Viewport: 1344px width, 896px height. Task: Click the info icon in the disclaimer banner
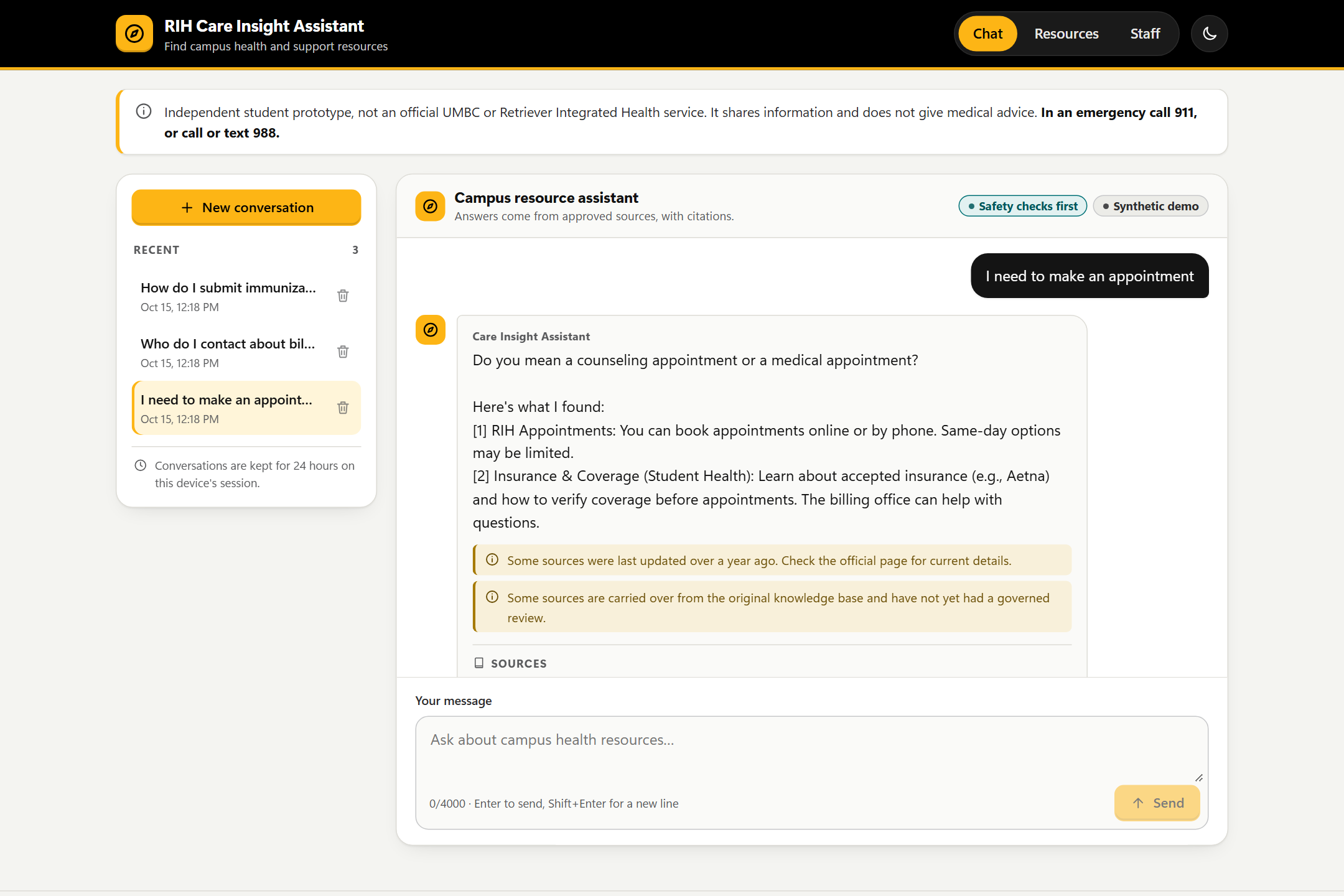pyautogui.click(x=144, y=111)
